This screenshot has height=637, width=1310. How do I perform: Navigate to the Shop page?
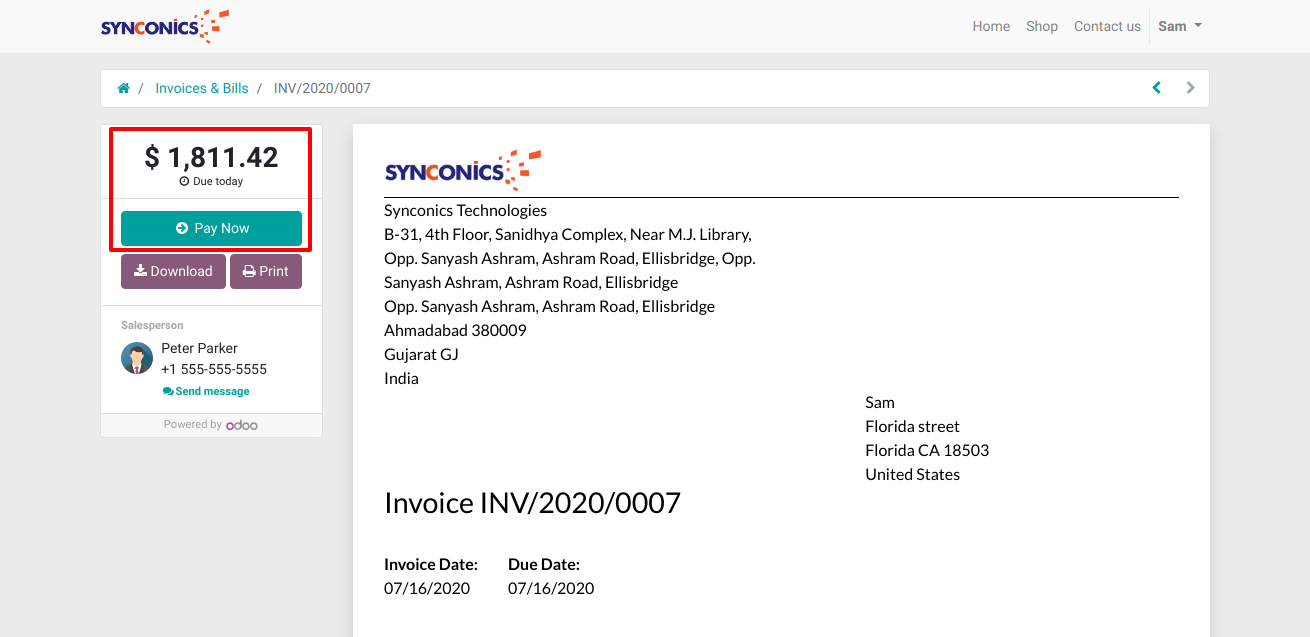(1041, 26)
